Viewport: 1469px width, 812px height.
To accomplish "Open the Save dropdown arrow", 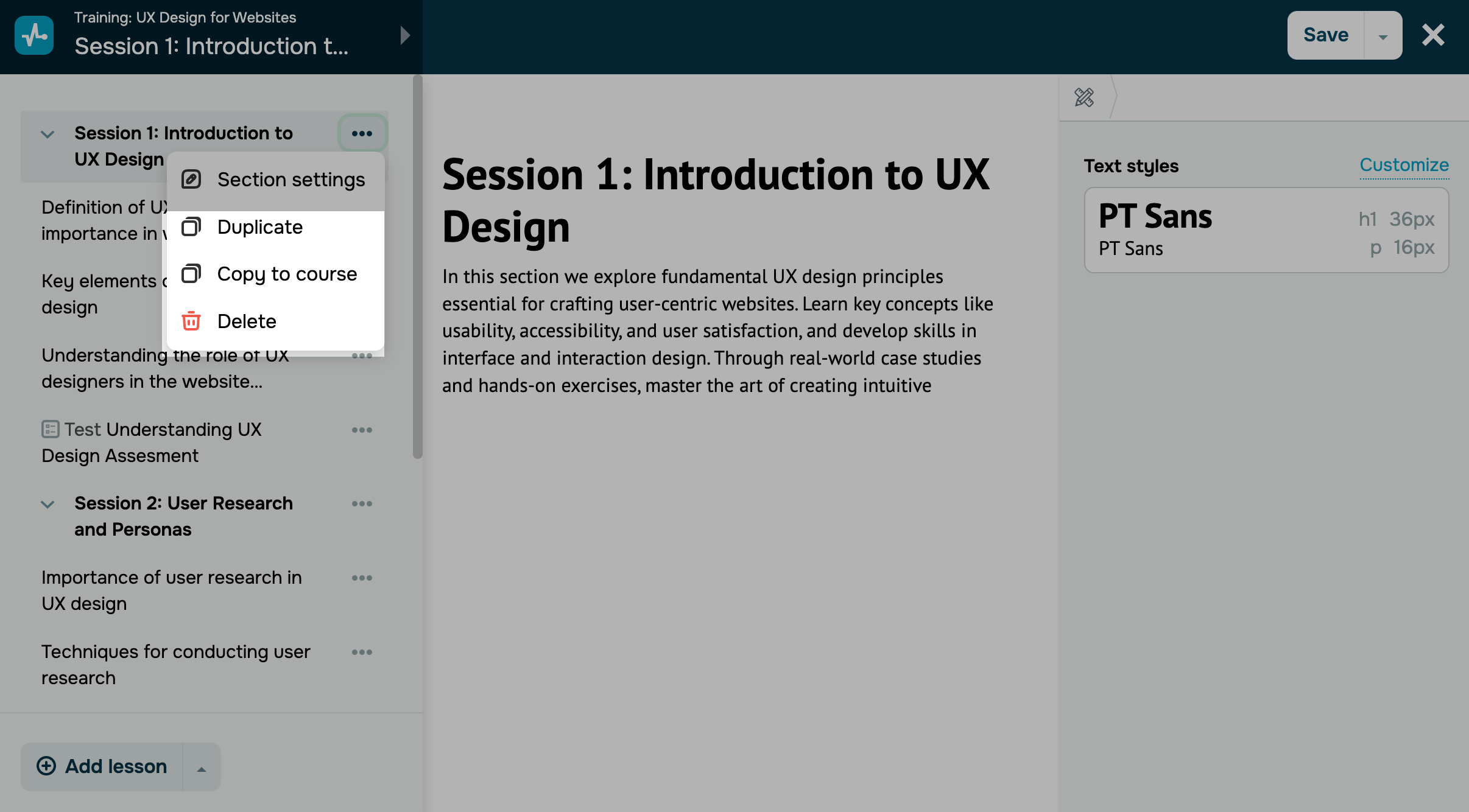I will pyautogui.click(x=1383, y=37).
